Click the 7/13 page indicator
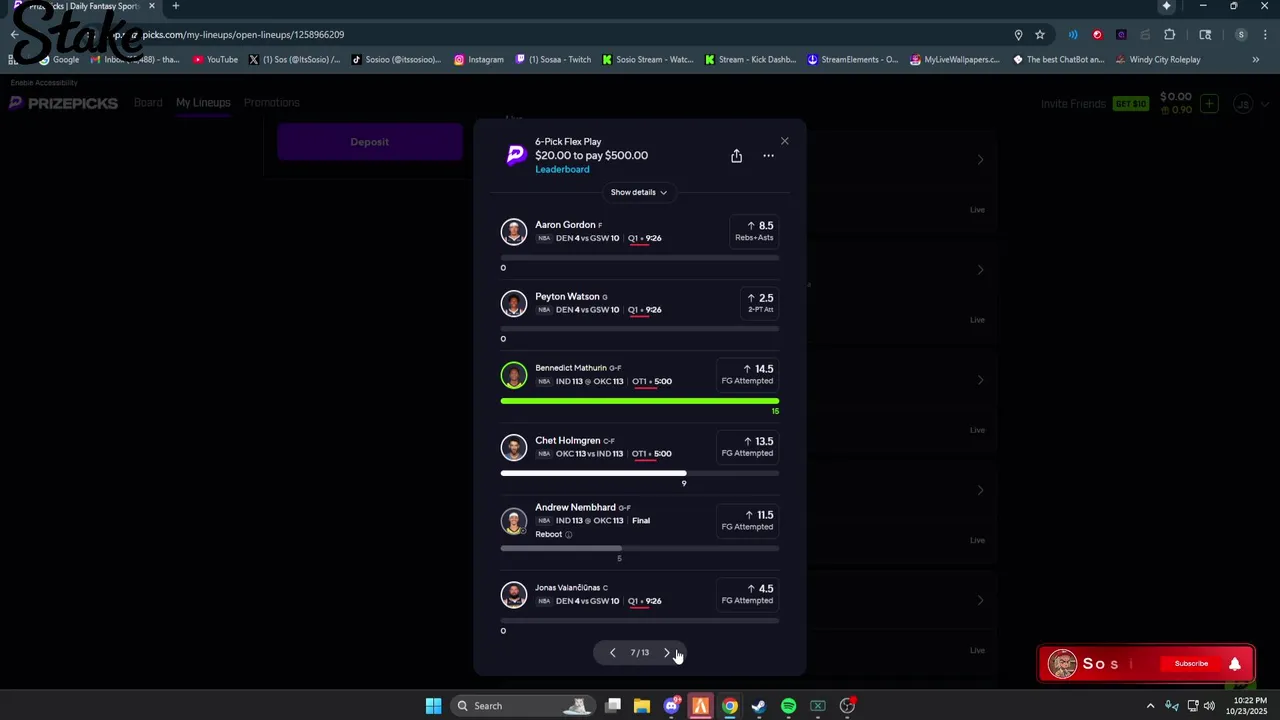 640,653
